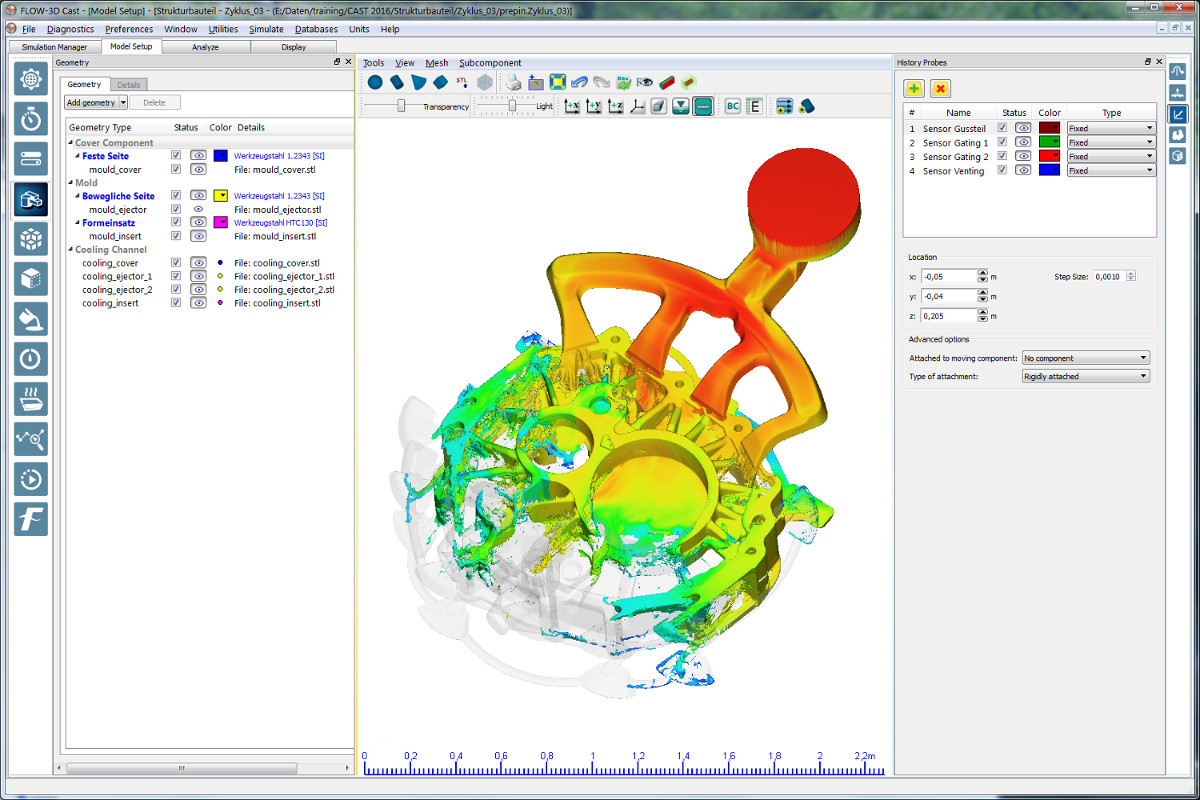Open the Type of attachment dropdown
The height and width of the screenshot is (800, 1200).
(x=1085, y=376)
